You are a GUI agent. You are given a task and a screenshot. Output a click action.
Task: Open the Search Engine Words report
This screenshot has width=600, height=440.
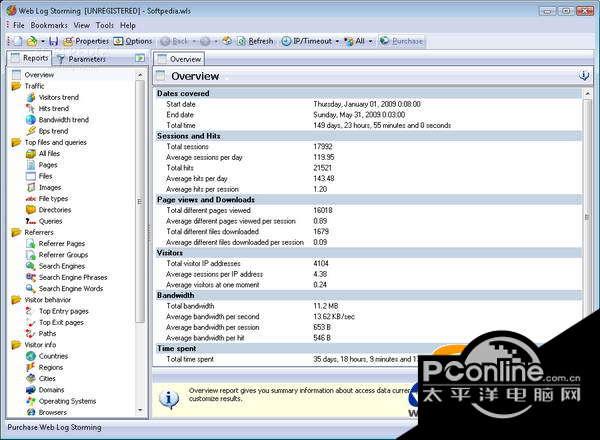click(x=71, y=288)
